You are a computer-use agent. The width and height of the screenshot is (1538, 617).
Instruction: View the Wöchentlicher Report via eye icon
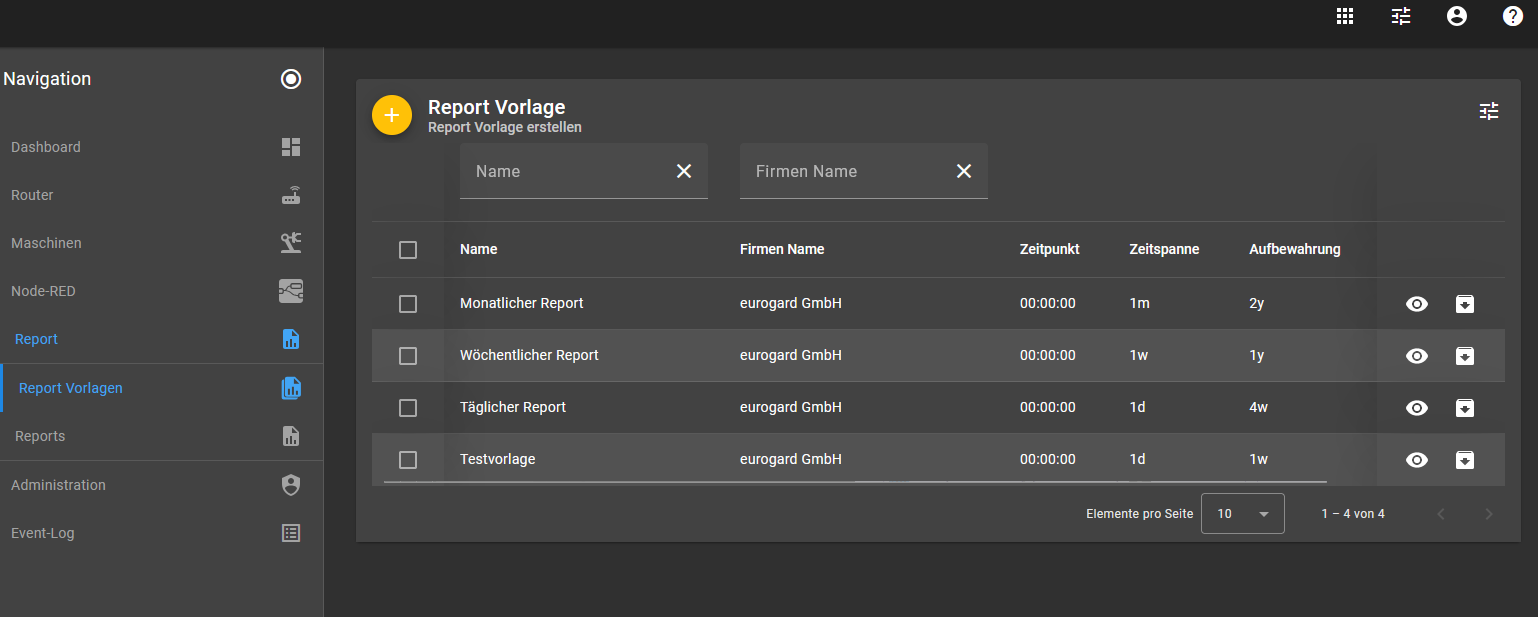click(x=1417, y=356)
